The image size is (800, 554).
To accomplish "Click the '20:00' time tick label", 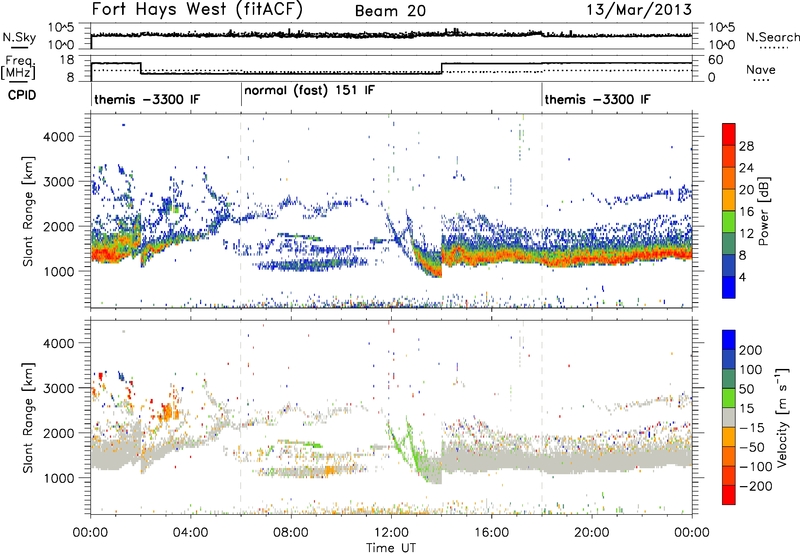I will [x=591, y=533].
